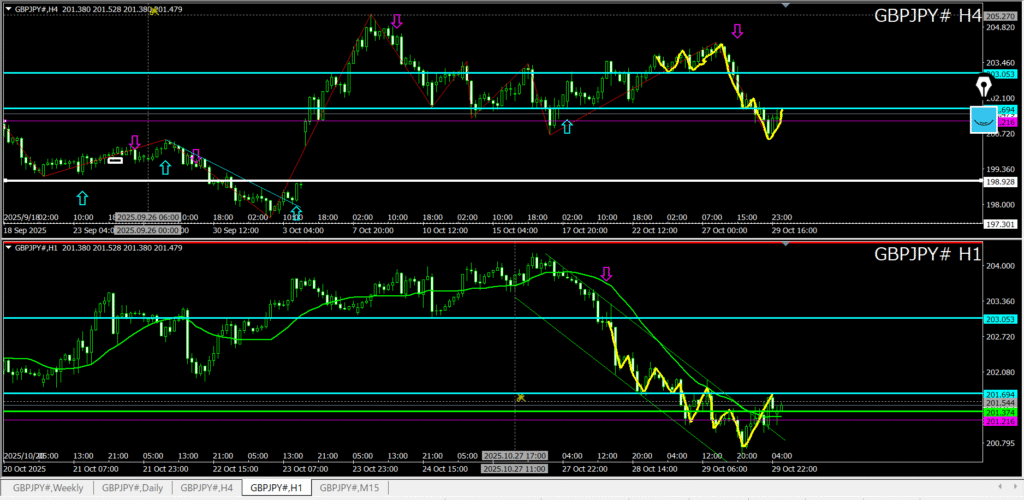Image resolution: width=1024 pixels, height=500 pixels.
Task: Select rightmost magenta down arrow in H4 chart
Action: [737, 31]
